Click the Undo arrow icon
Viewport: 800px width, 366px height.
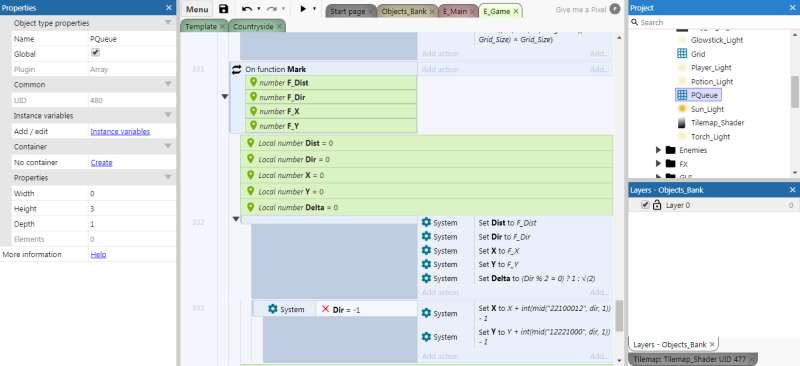click(247, 9)
